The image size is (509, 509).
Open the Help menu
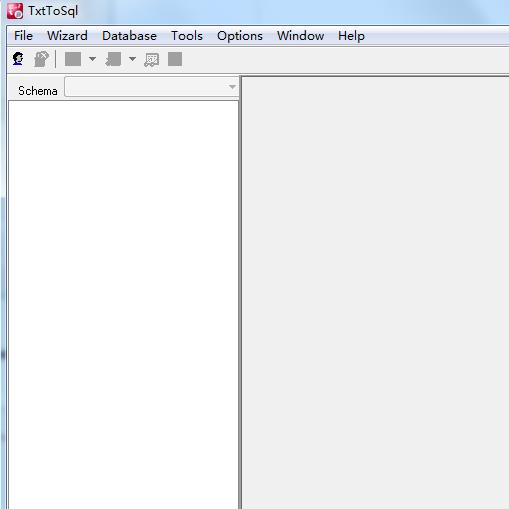tap(351, 36)
